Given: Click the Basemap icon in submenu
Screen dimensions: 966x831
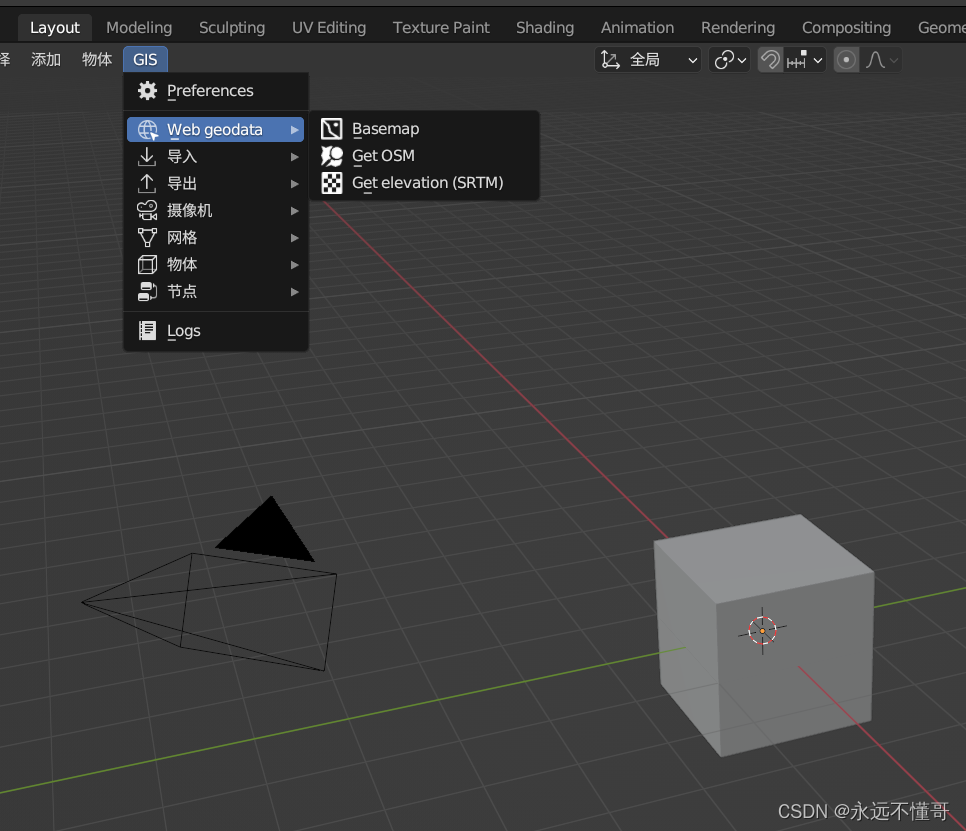Looking at the screenshot, I should pos(331,129).
